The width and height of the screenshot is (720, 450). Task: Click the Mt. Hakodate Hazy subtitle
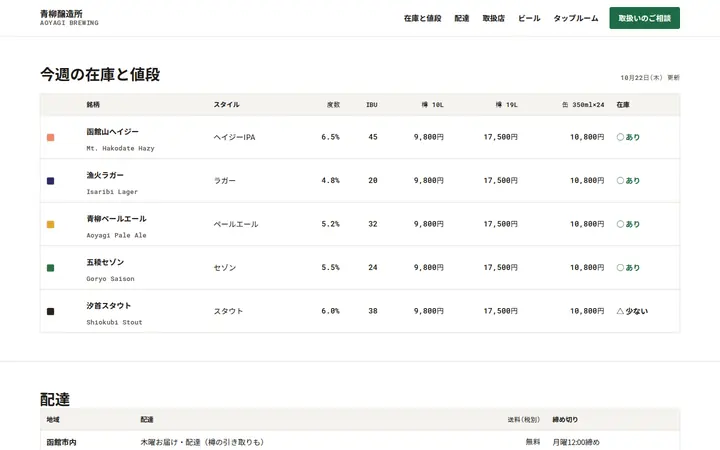coord(120,148)
